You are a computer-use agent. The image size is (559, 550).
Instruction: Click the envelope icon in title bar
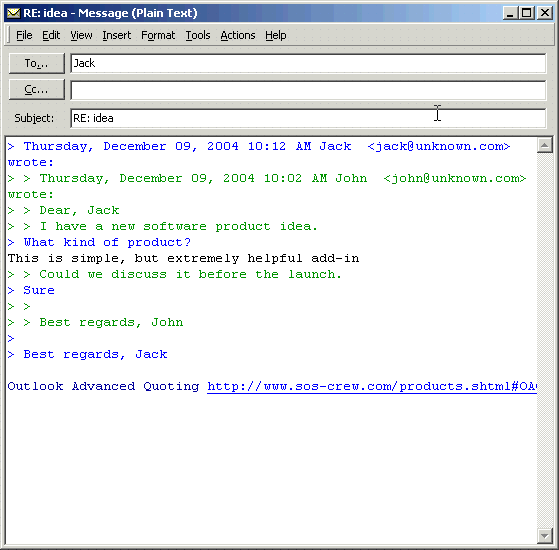coord(14,13)
